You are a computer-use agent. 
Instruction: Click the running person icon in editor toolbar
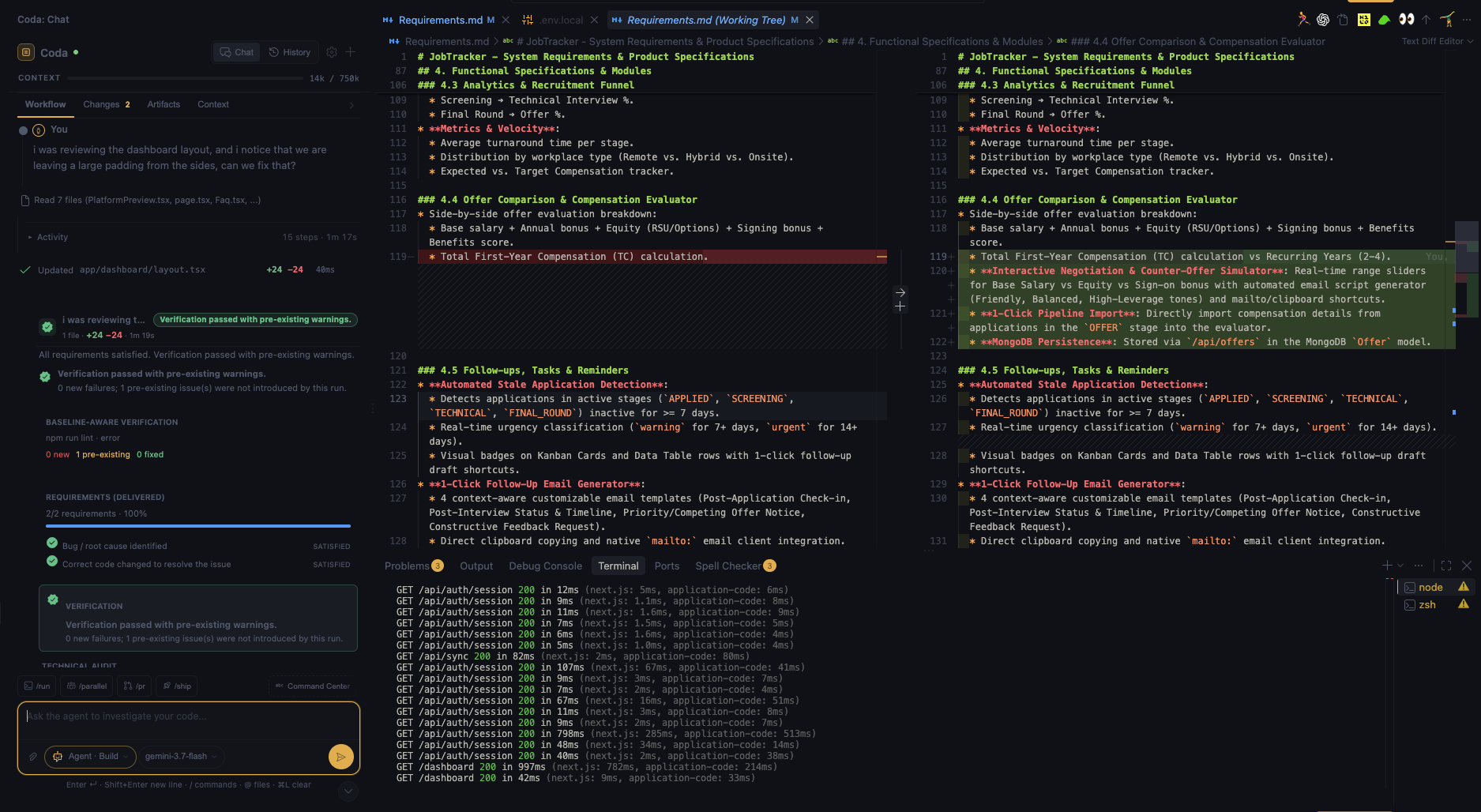point(1302,20)
